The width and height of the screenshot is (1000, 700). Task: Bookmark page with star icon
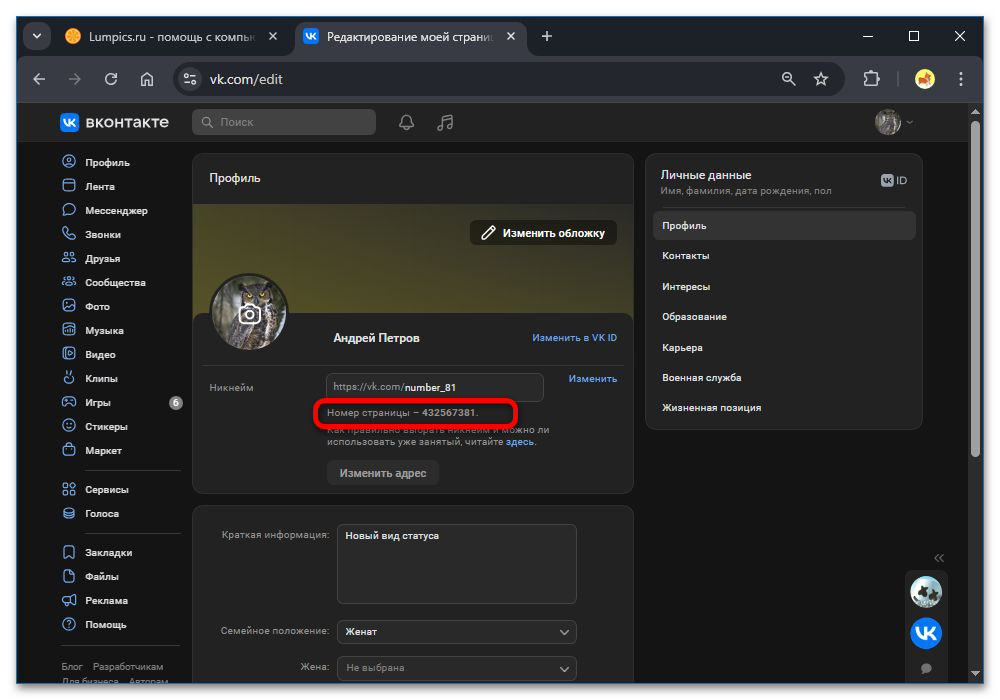coord(821,79)
